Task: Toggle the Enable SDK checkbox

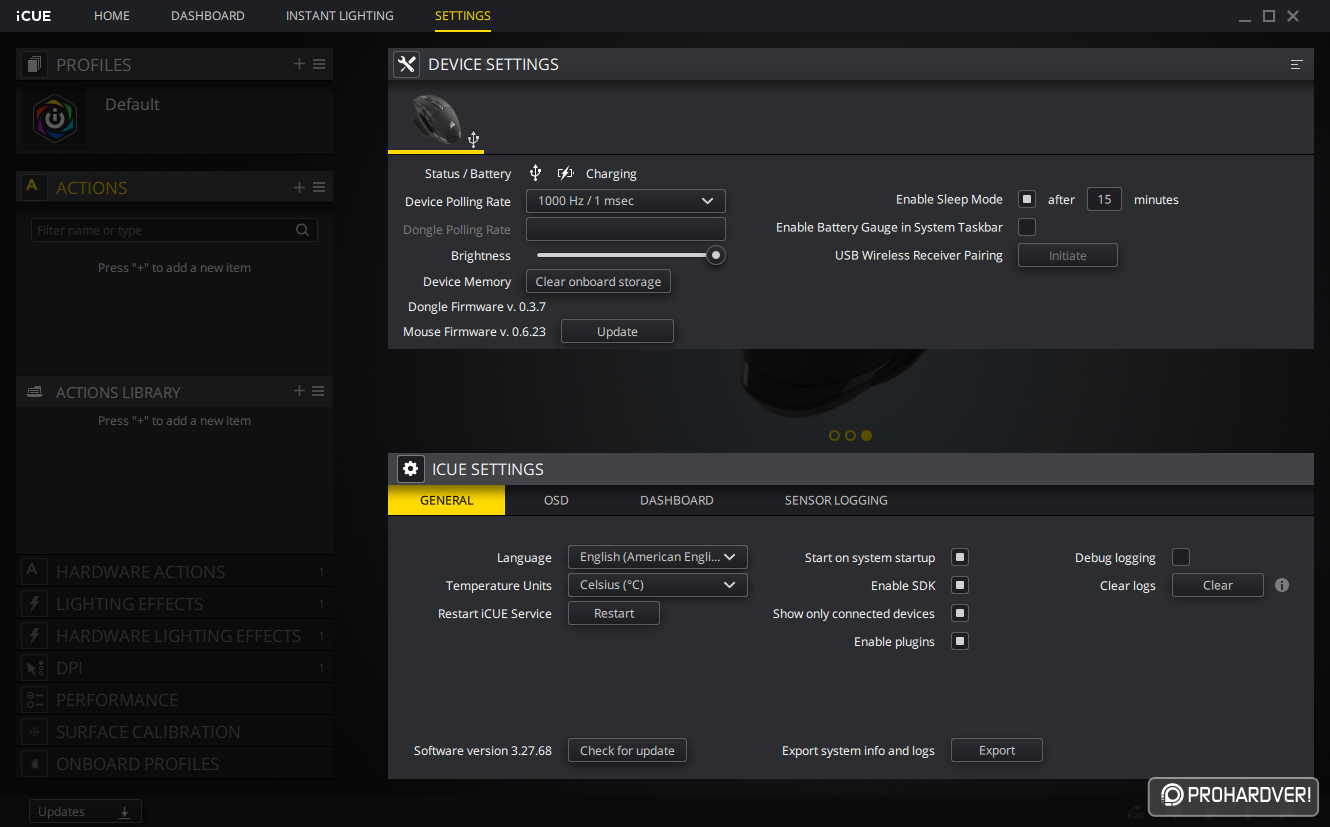Action: click(960, 585)
